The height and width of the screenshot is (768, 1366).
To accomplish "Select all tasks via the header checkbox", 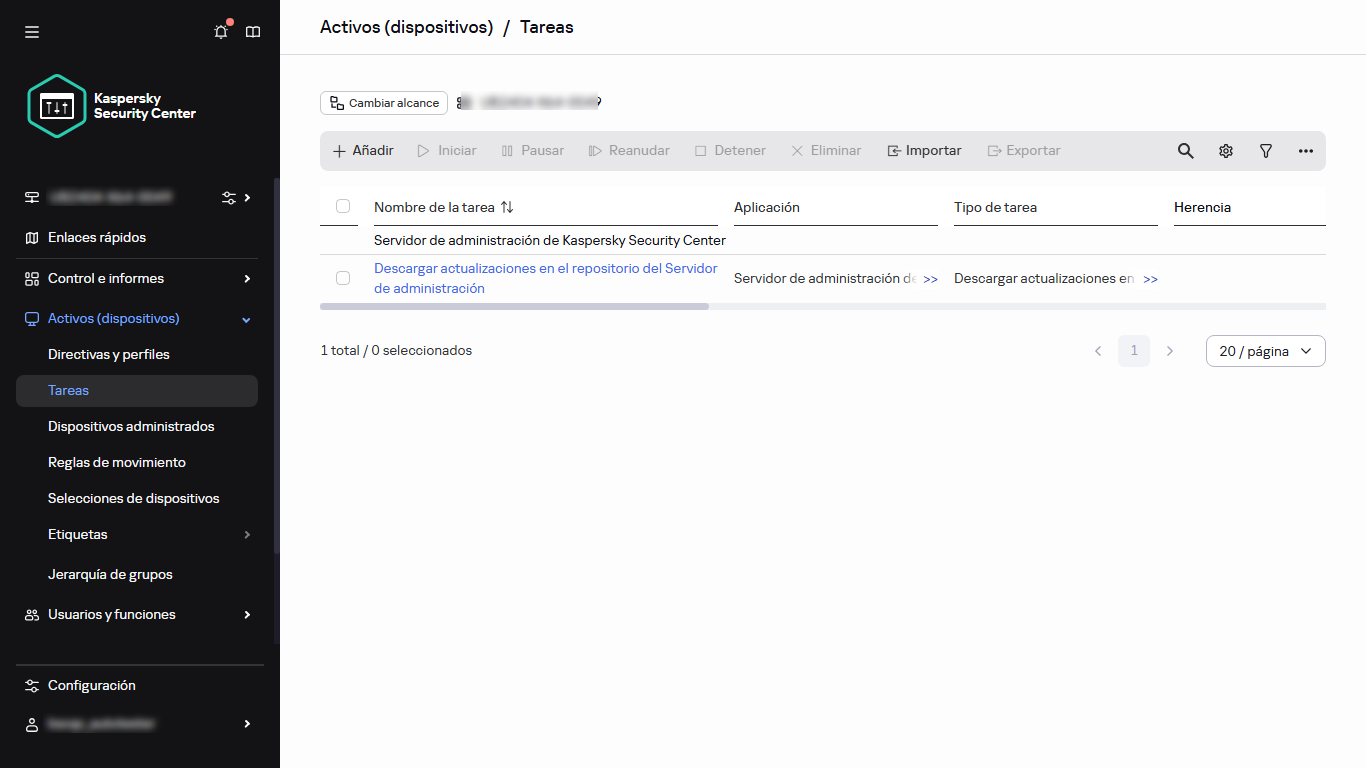I will [343, 206].
